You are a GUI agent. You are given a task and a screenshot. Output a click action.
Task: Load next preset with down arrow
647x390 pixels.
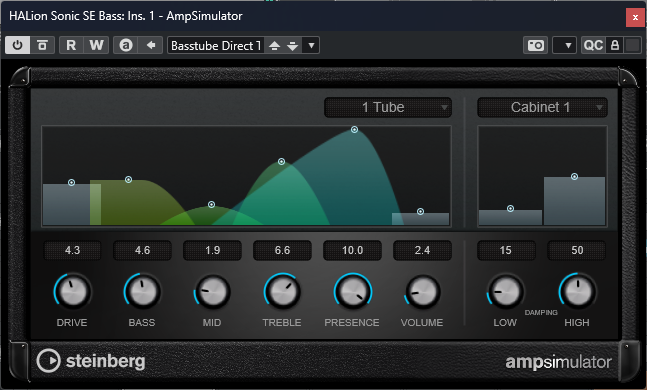[x=293, y=45]
